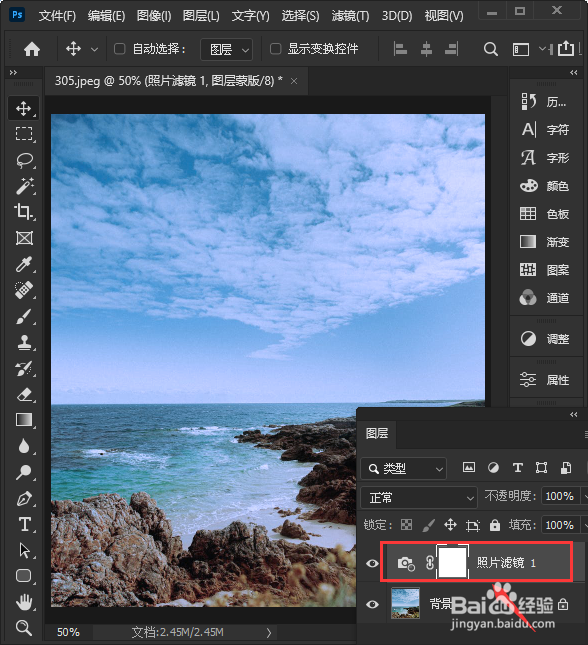Toggle lock transparent pixels icon
This screenshot has width=588, height=645.
407,524
